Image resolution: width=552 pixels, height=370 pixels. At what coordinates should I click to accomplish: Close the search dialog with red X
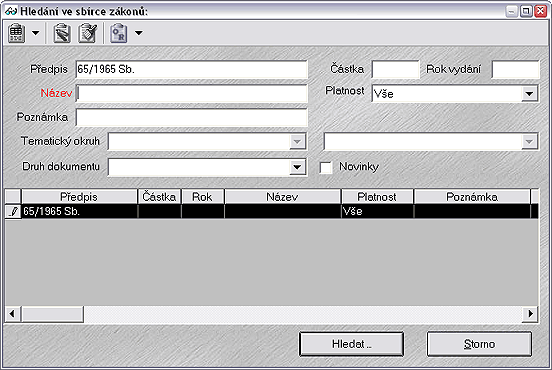click(540, 11)
